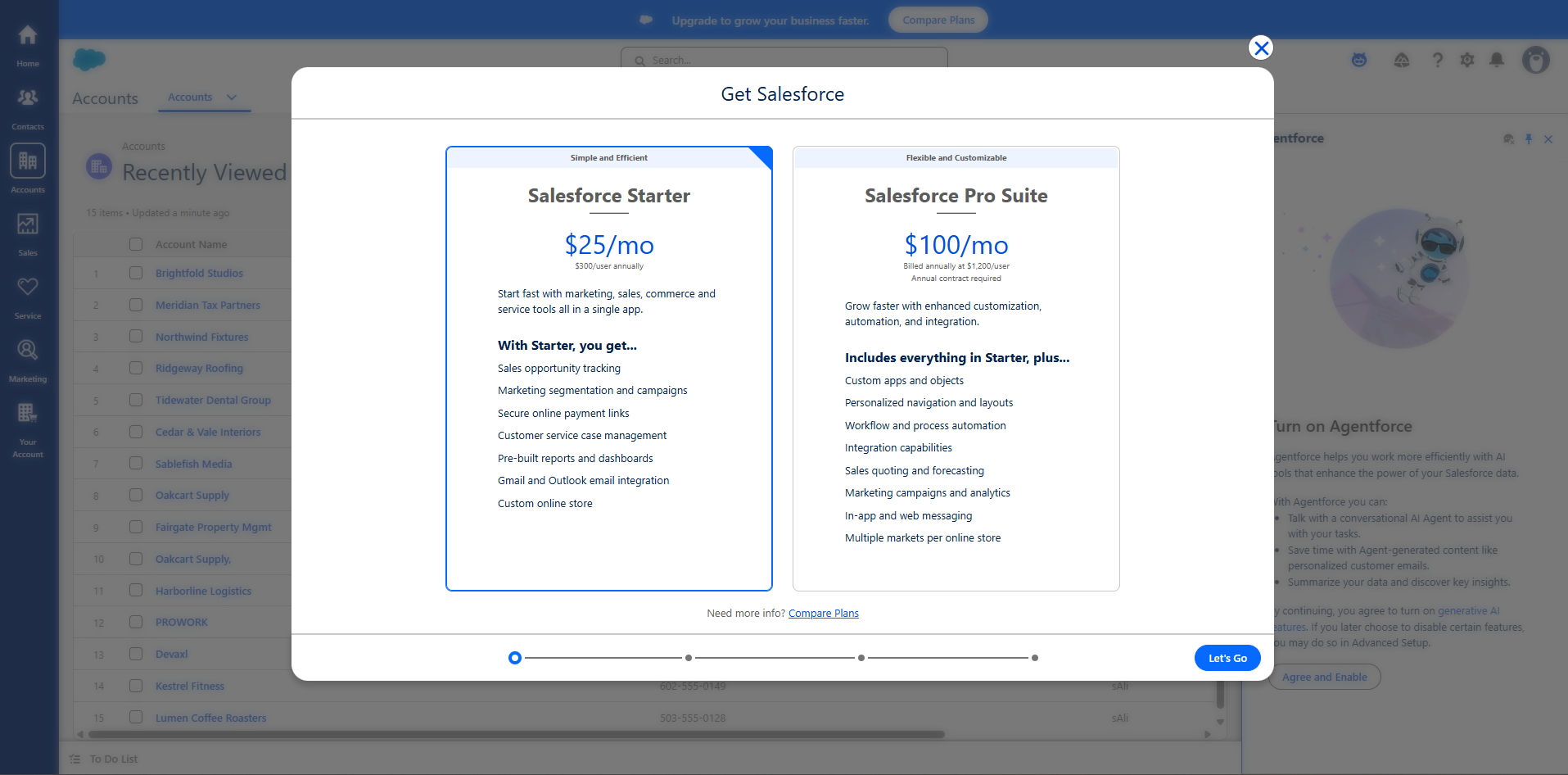
Task: Open the Kestrel Fitness account link
Action: pos(190,686)
